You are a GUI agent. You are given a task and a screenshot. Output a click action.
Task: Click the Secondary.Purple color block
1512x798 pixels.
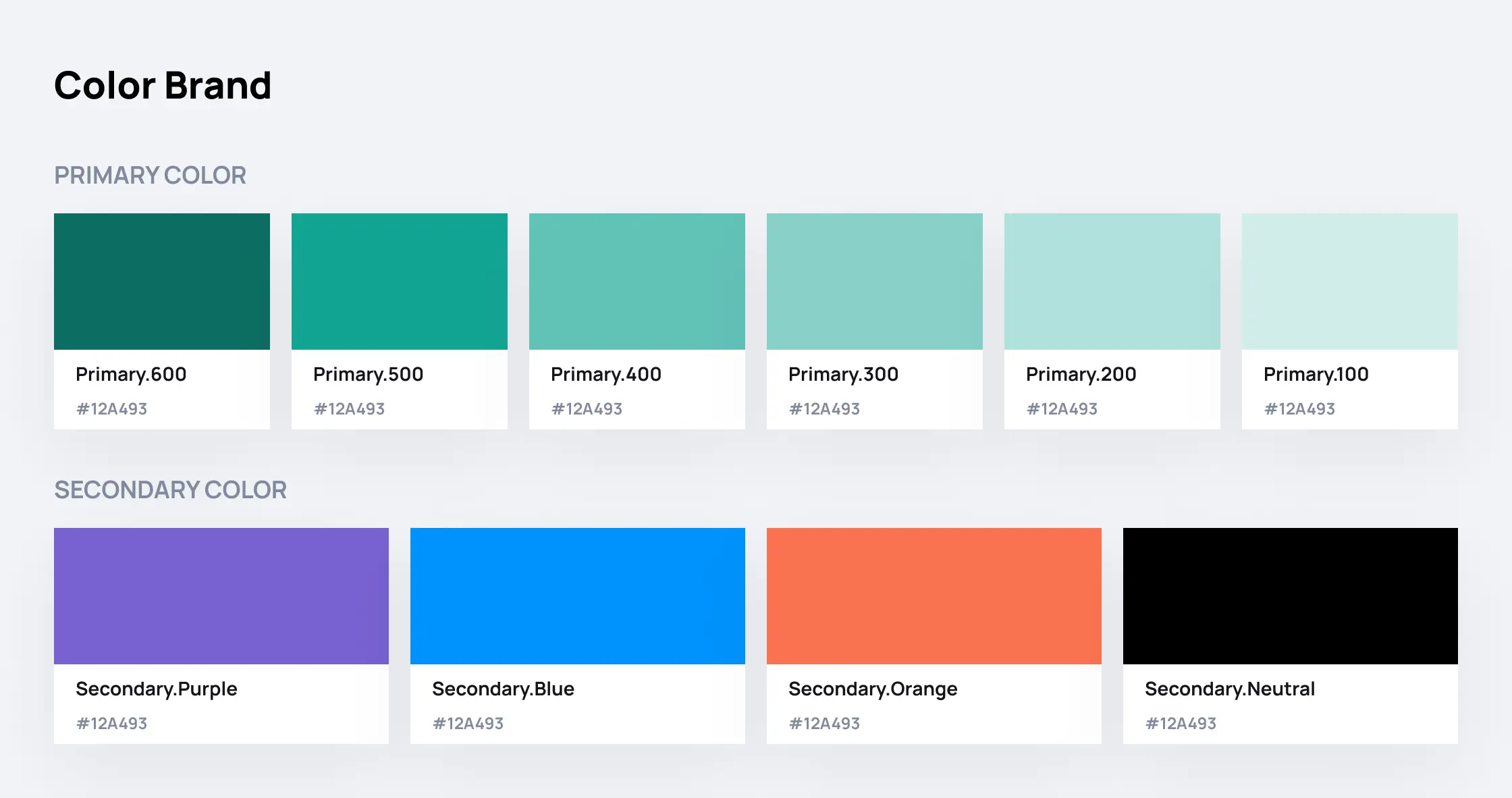coord(221,596)
